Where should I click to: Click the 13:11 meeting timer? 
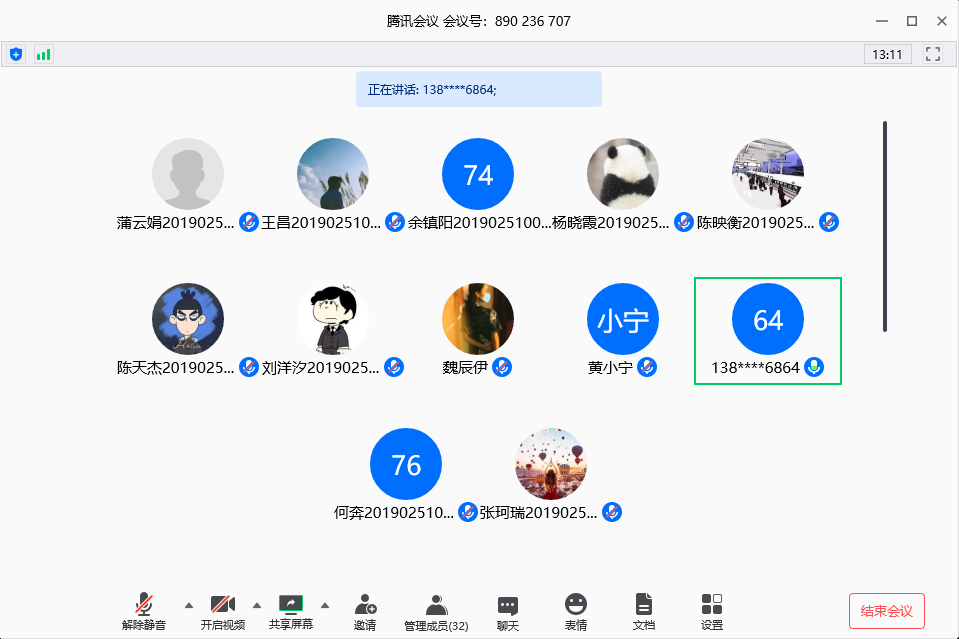[x=887, y=54]
